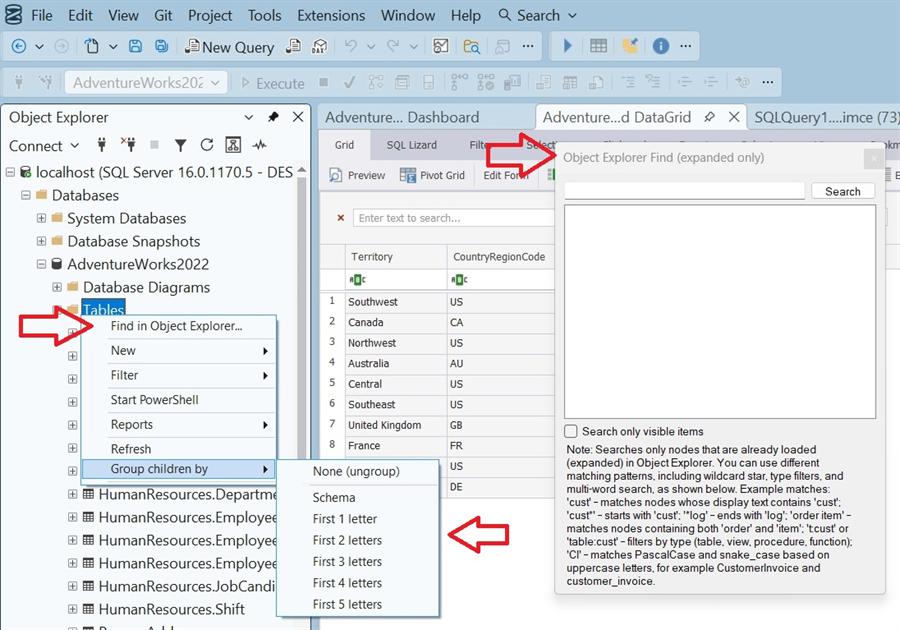Click the grid table icon next to play arrow
Screen dimensions: 900x630
pos(598,46)
